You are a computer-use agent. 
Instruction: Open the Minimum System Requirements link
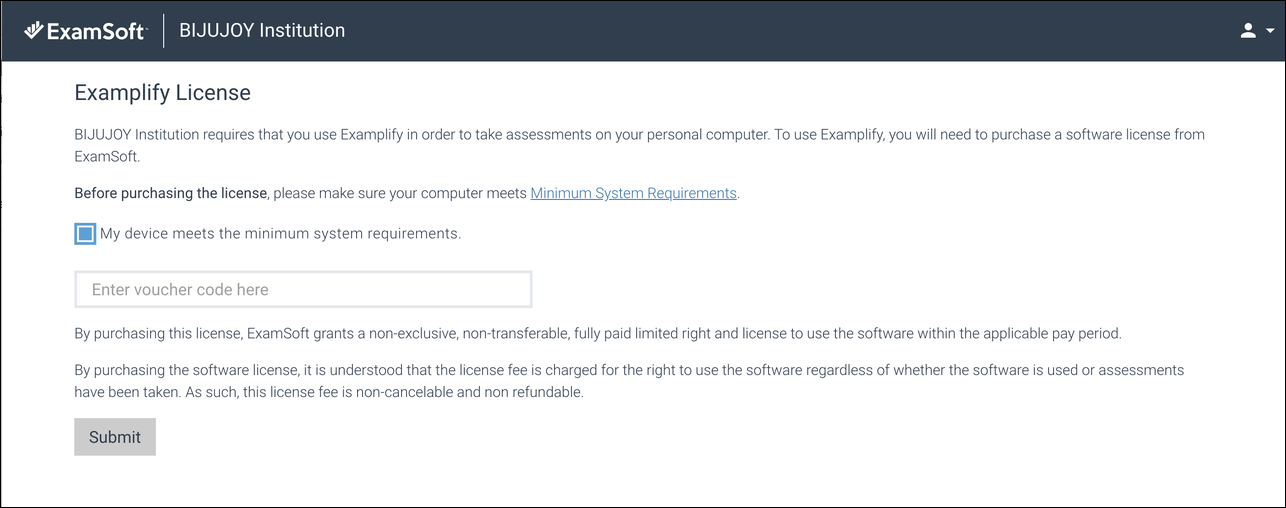click(633, 193)
